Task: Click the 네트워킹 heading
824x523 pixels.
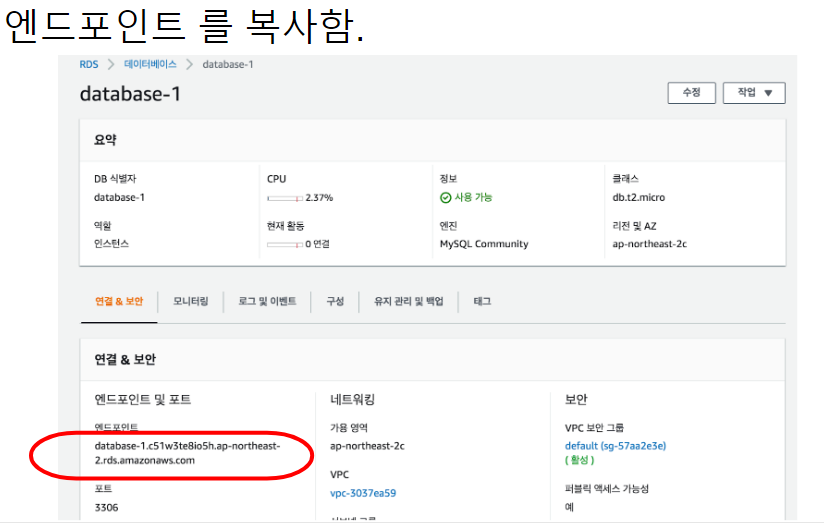Action: (x=353, y=399)
